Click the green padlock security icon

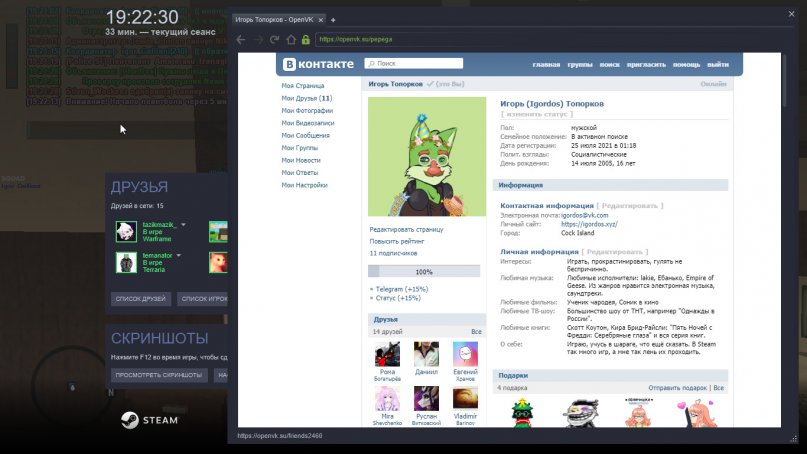click(x=306, y=40)
